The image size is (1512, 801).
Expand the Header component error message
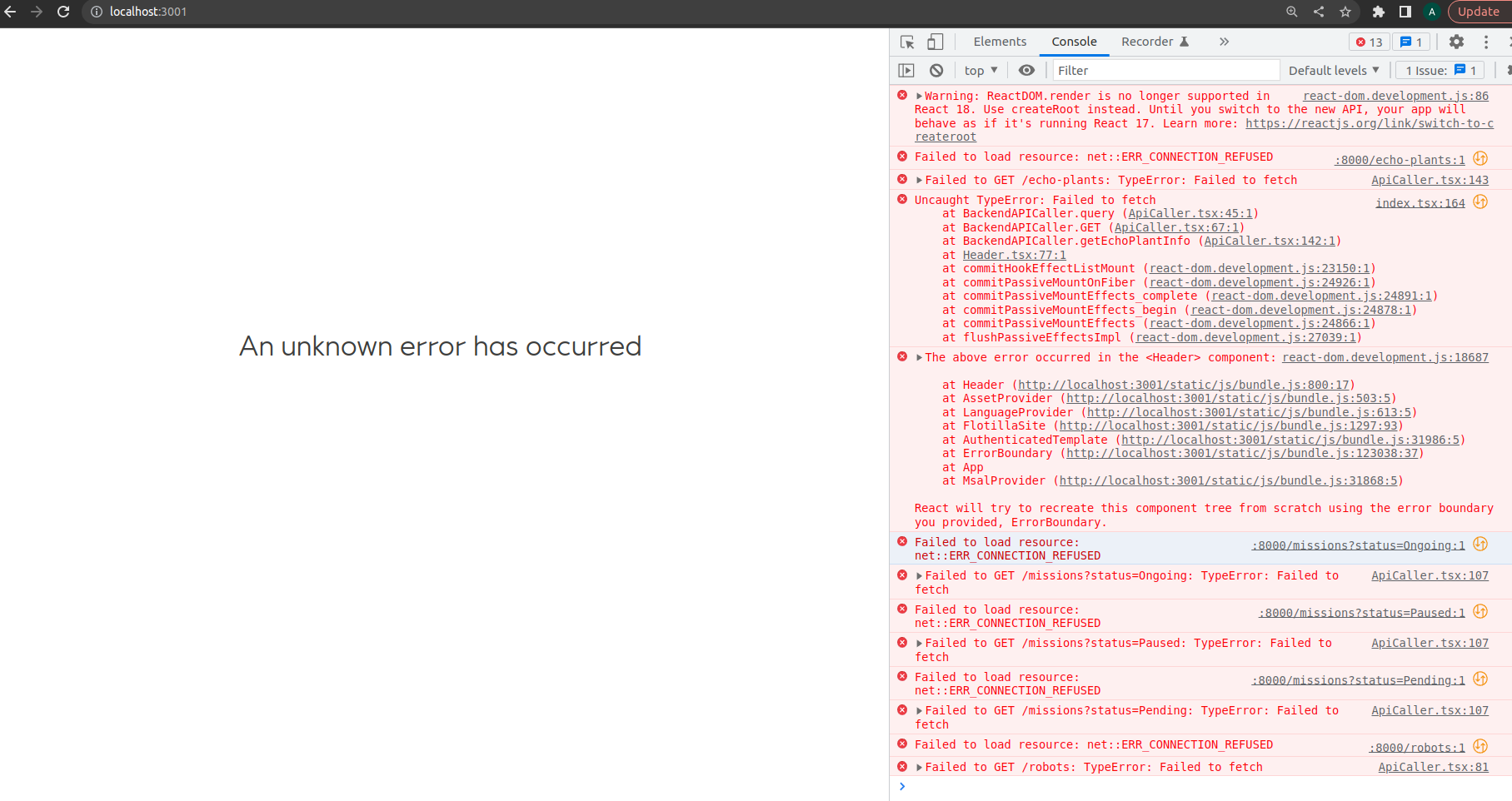(x=920, y=358)
